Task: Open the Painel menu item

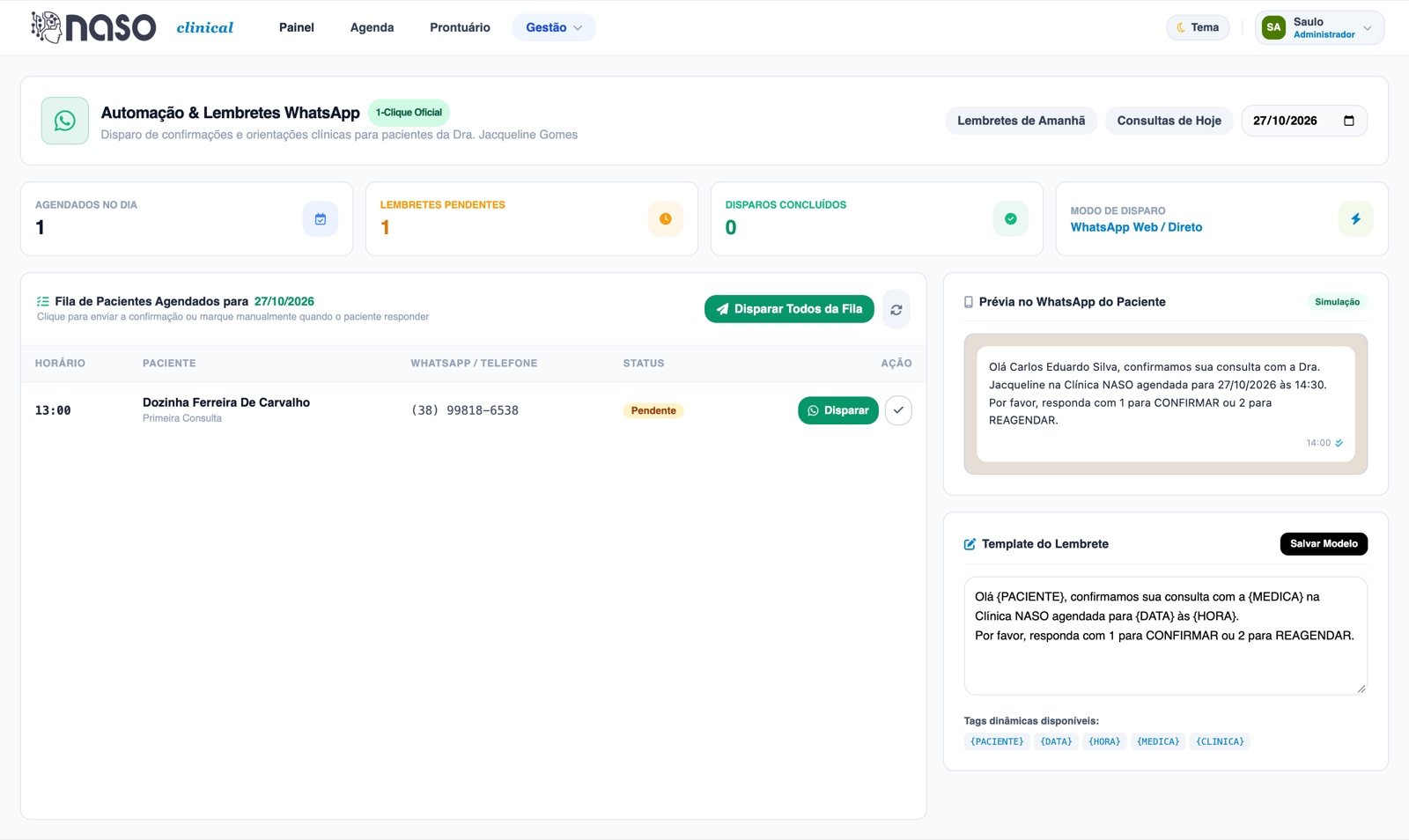Action: (297, 27)
